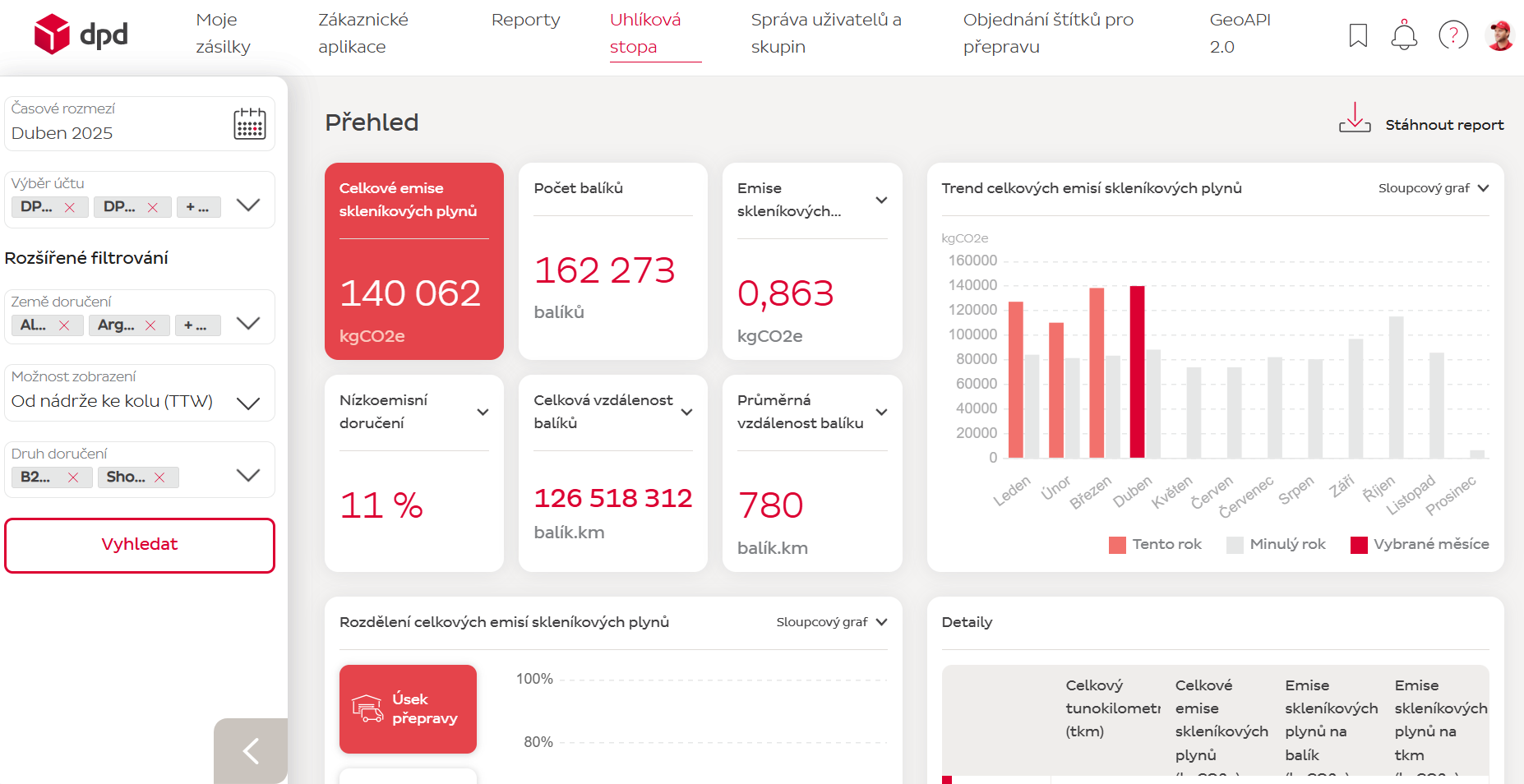Image resolution: width=1524 pixels, height=784 pixels.
Task: Select Úsek přepravy tile
Action: (408, 708)
